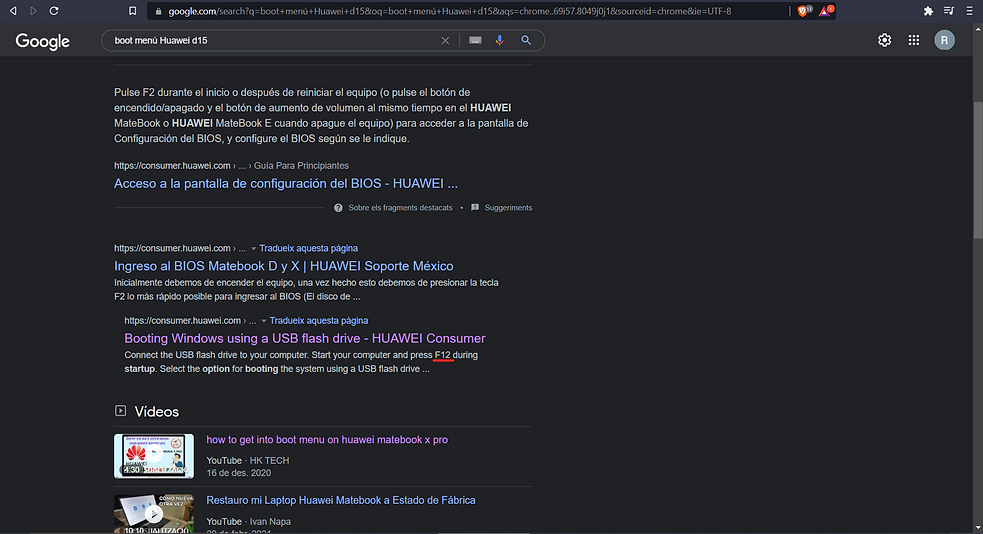Open the on-screen keyboard input tool
Image resolution: width=983 pixels, height=534 pixels.
pyautogui.click(x=475, y=40)
